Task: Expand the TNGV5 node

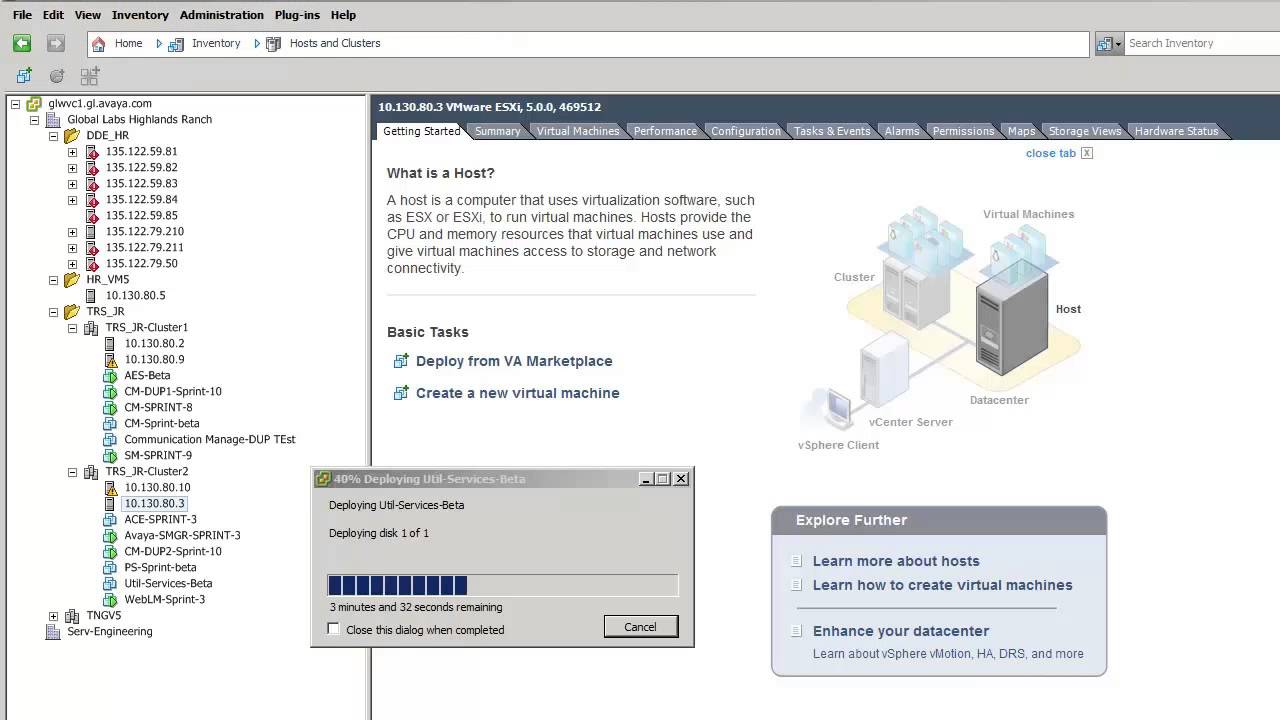Action: tap(53, 616)
